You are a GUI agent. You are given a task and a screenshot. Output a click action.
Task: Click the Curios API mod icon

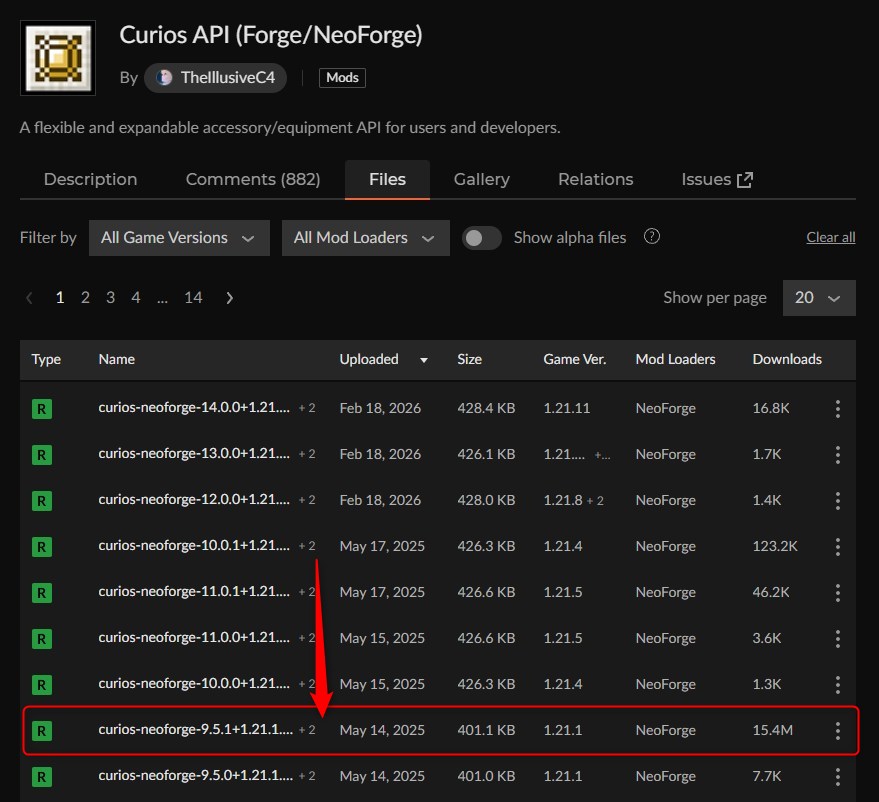56,57
